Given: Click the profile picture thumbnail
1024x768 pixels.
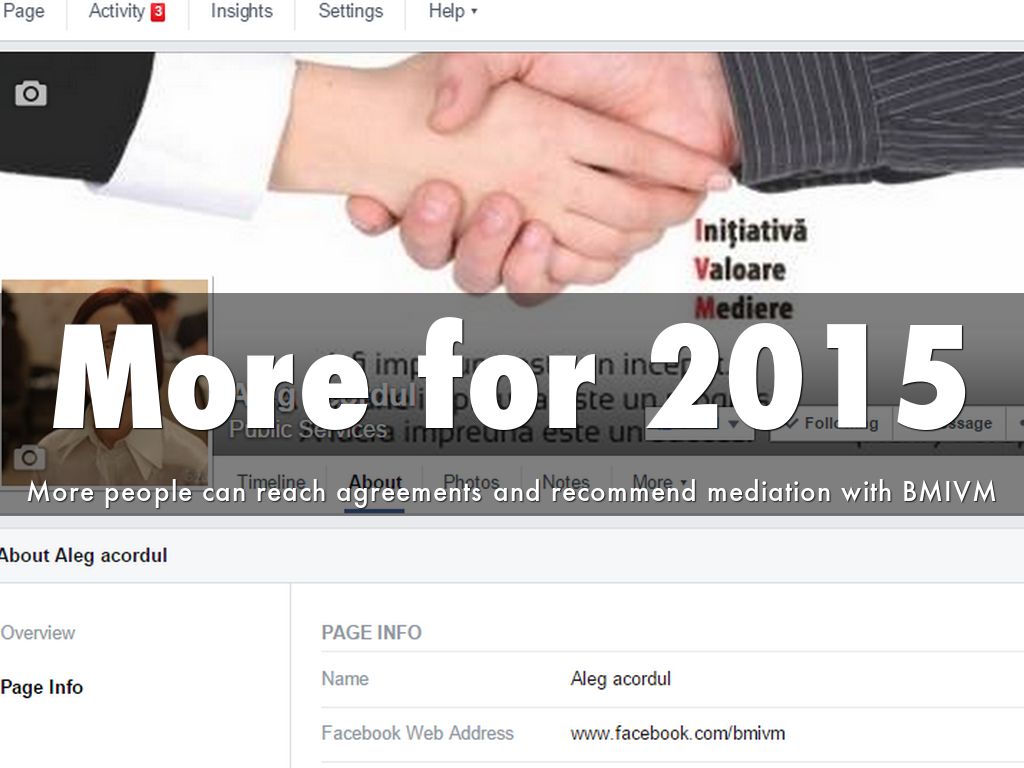Looking at the screenshot, I should [104, 383].
